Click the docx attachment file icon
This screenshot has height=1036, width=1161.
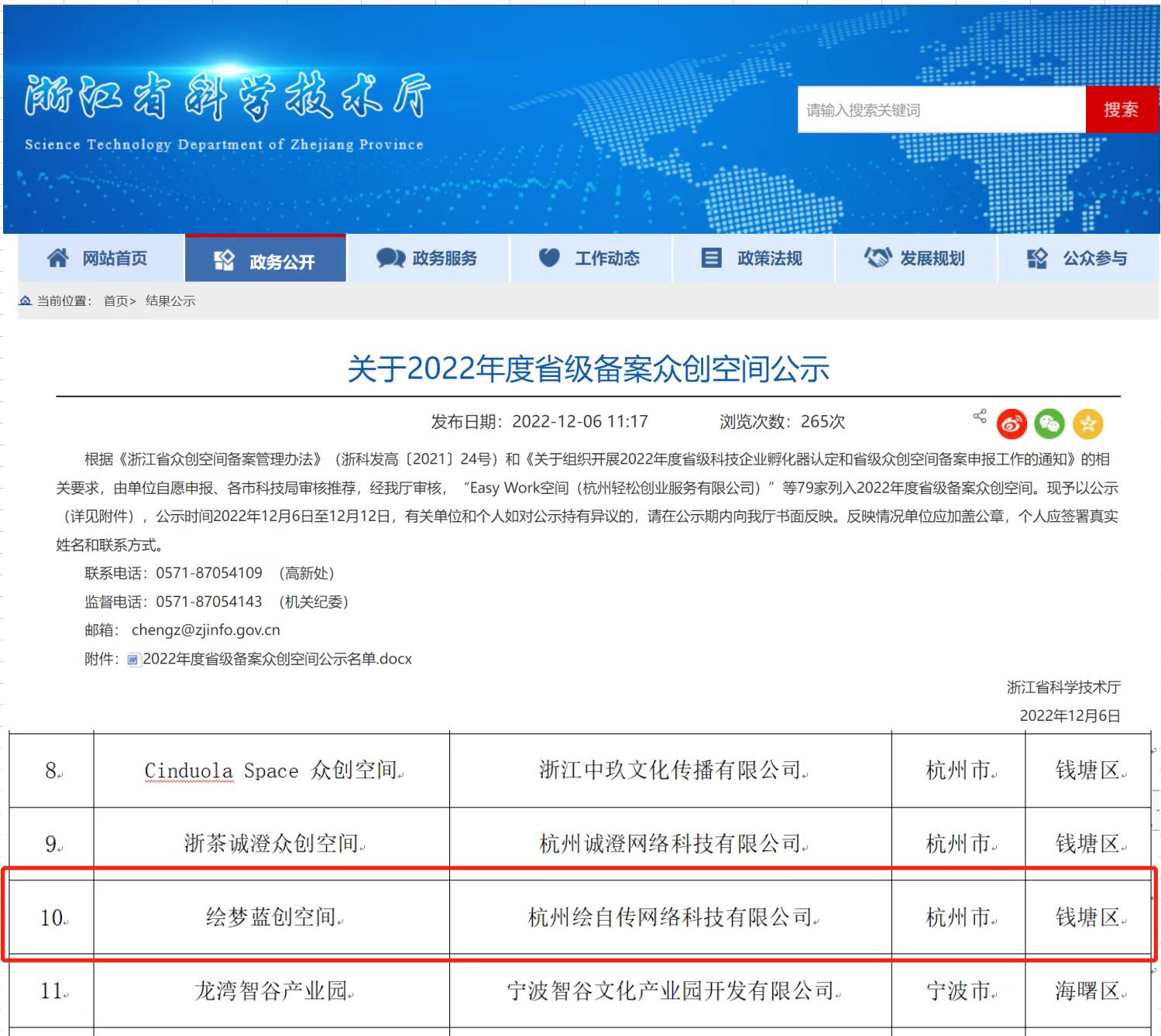(x=133, y=660)
